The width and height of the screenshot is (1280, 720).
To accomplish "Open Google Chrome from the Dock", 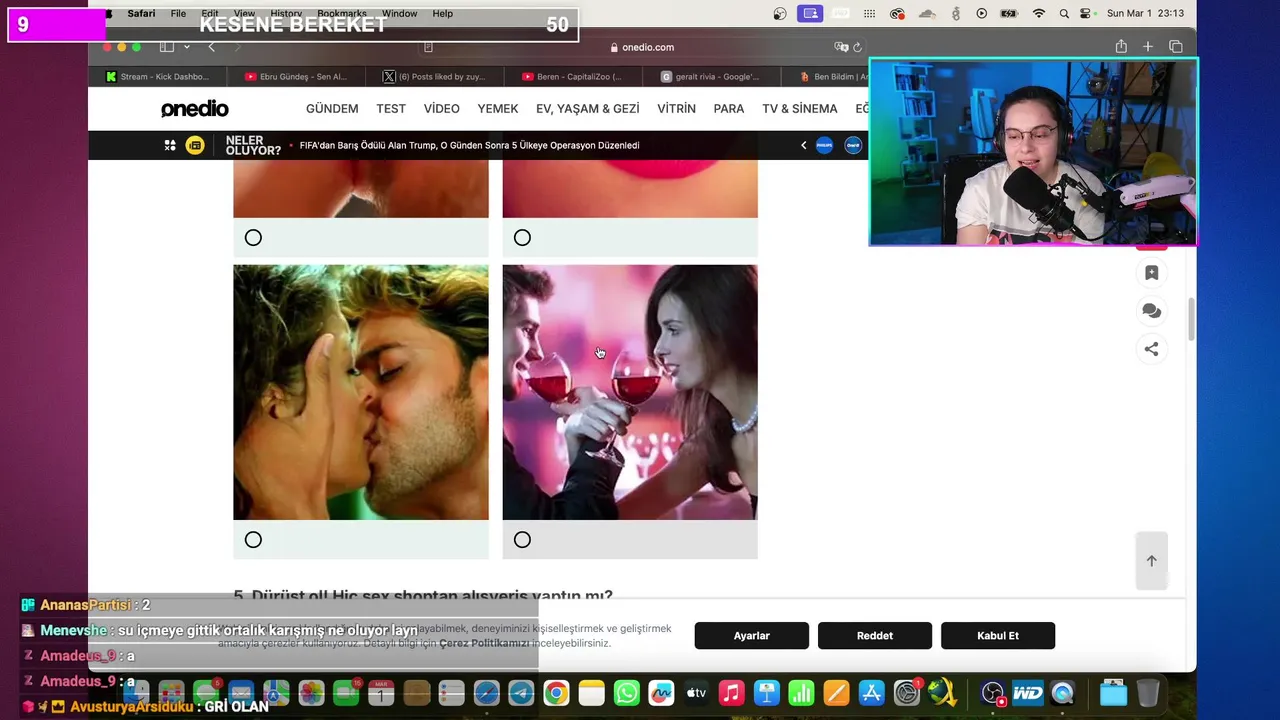I will point(557,693).
